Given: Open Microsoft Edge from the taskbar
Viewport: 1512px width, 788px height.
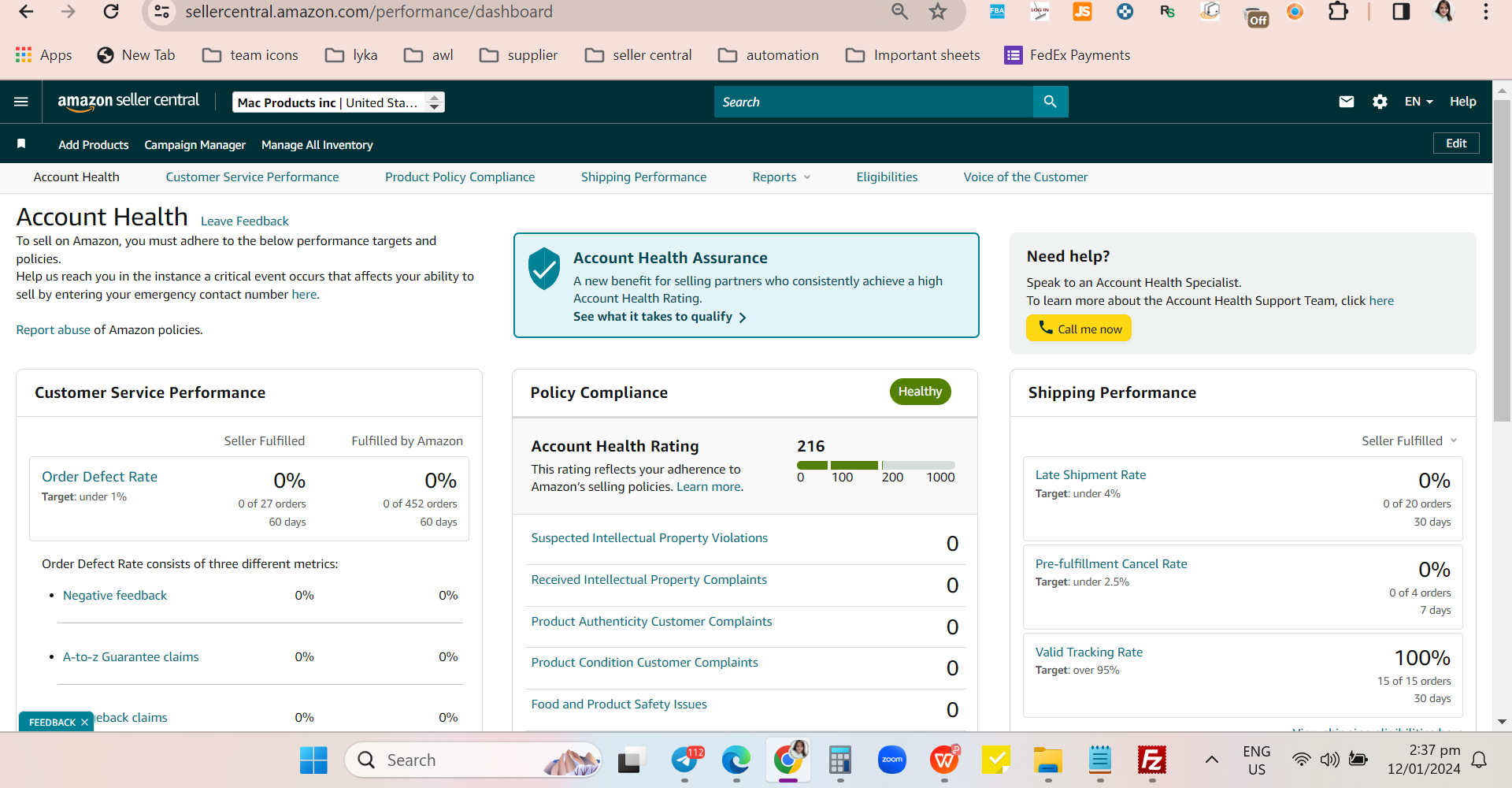Looking at the screenshot, I should pyautogui.click(x=736, y=760).
